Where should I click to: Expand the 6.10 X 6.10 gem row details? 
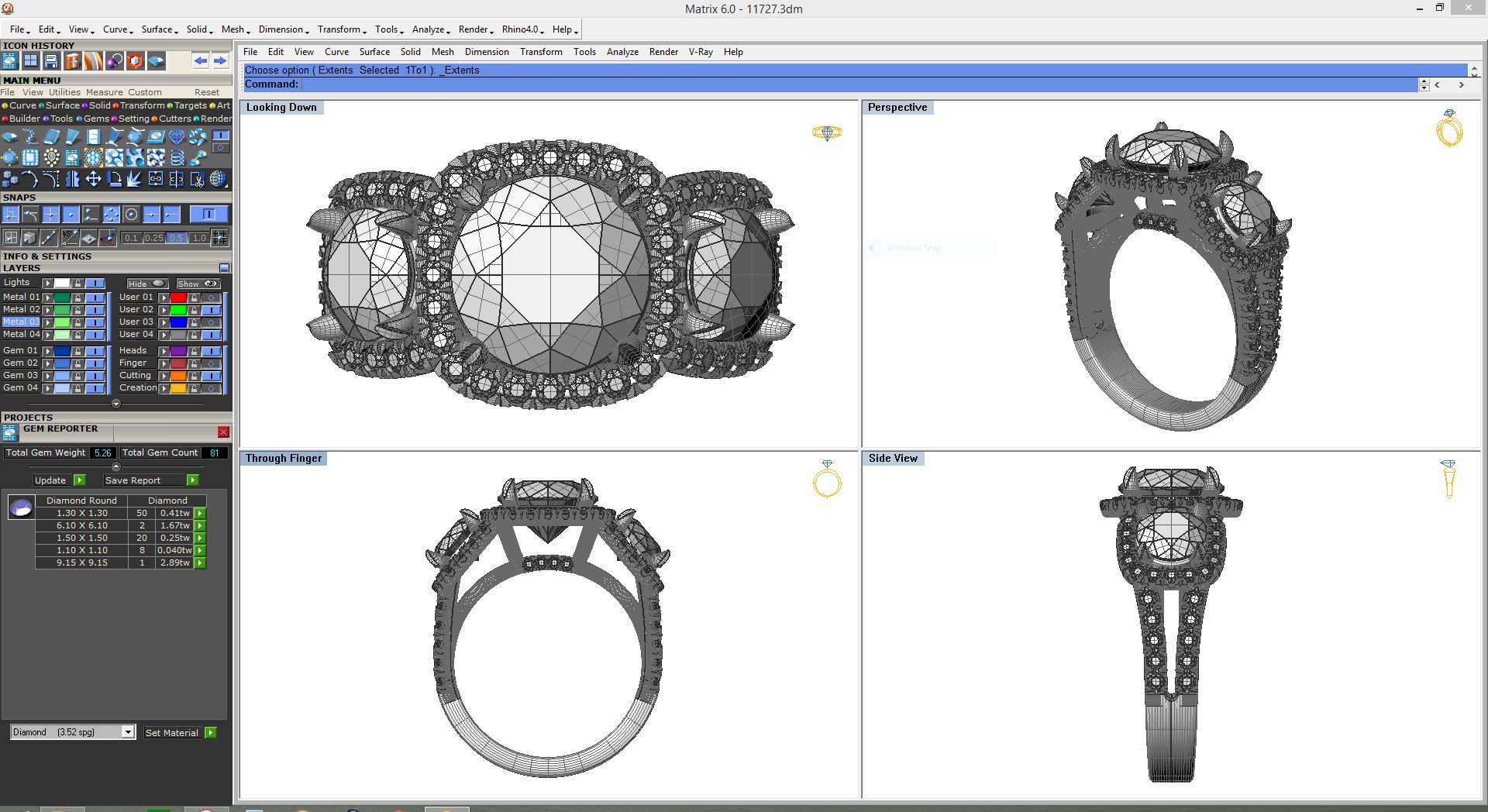tap(198, 525)
